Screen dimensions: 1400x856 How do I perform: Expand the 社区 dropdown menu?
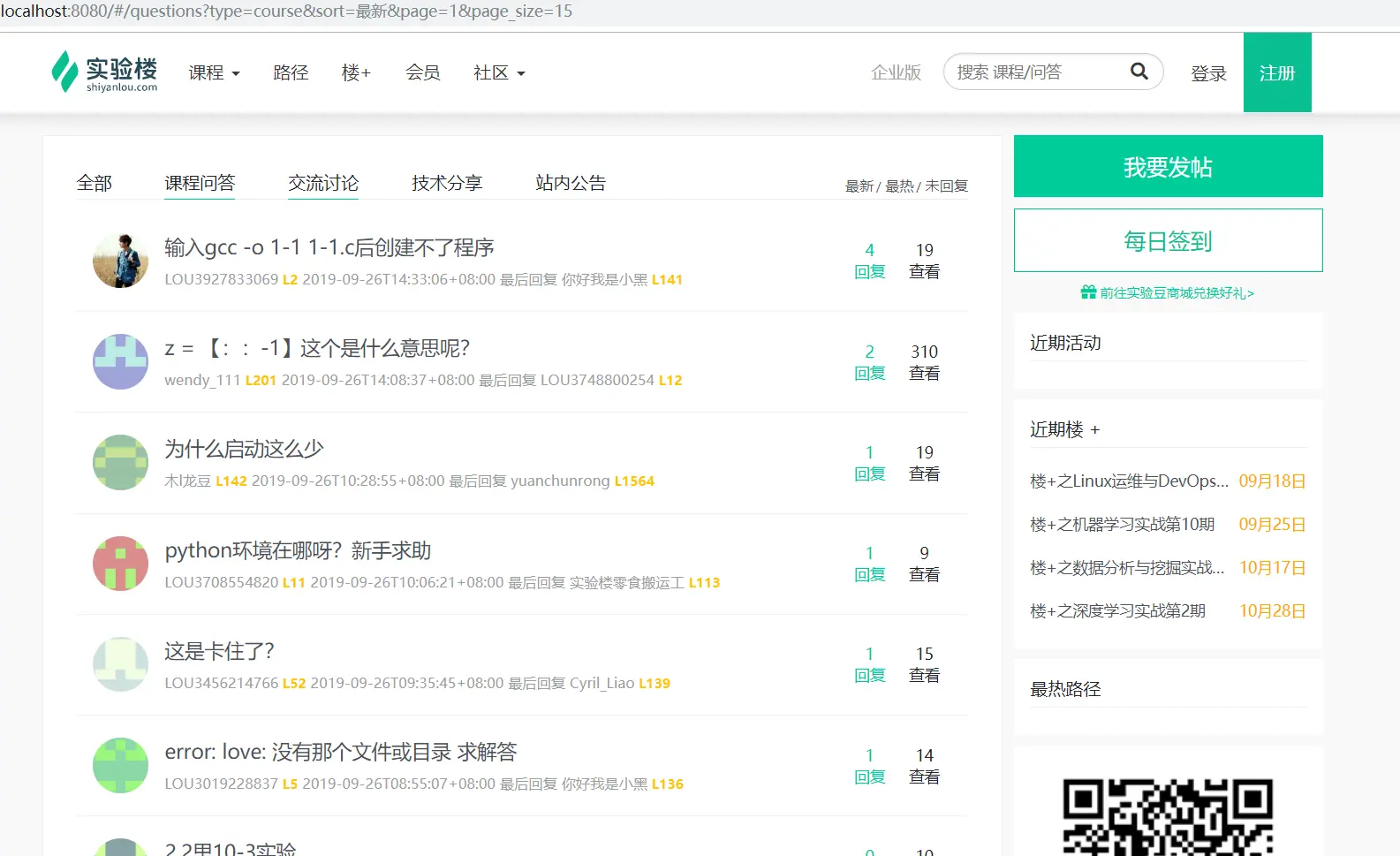499,73
